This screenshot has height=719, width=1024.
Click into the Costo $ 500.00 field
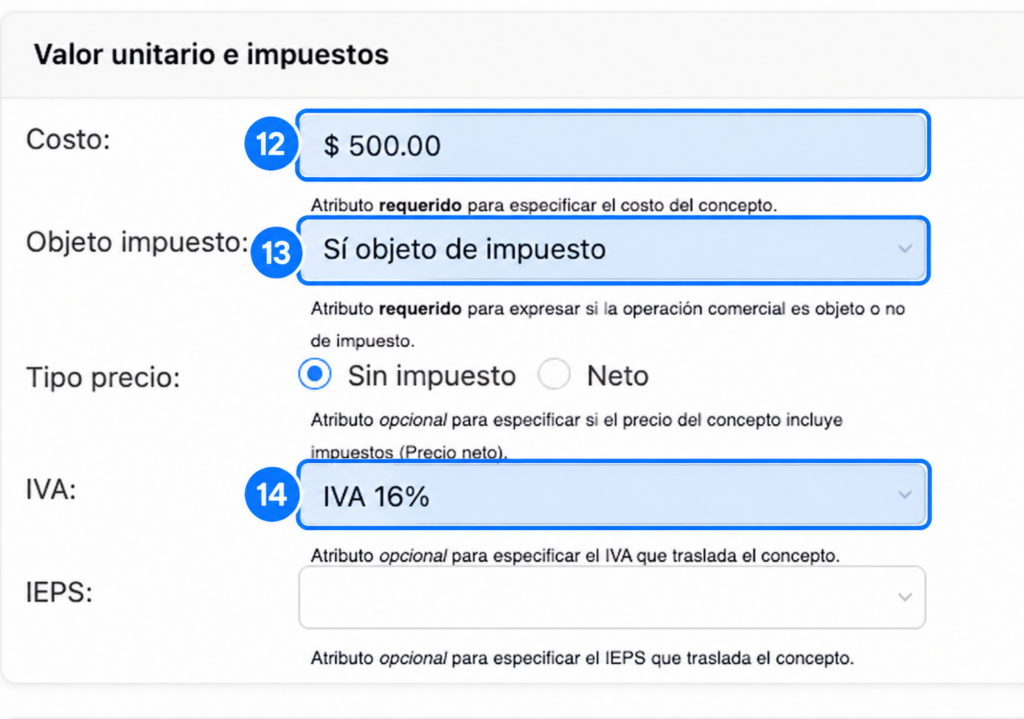pyautogui.click(x=613, y=145)
